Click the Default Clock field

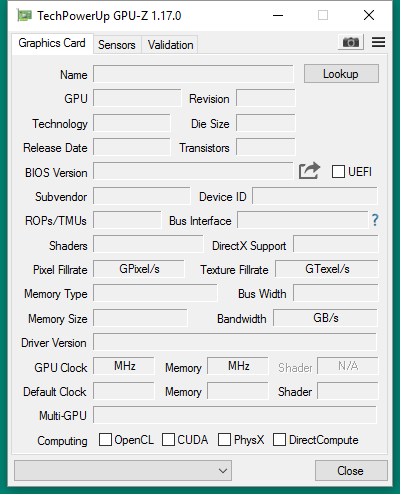124,391
